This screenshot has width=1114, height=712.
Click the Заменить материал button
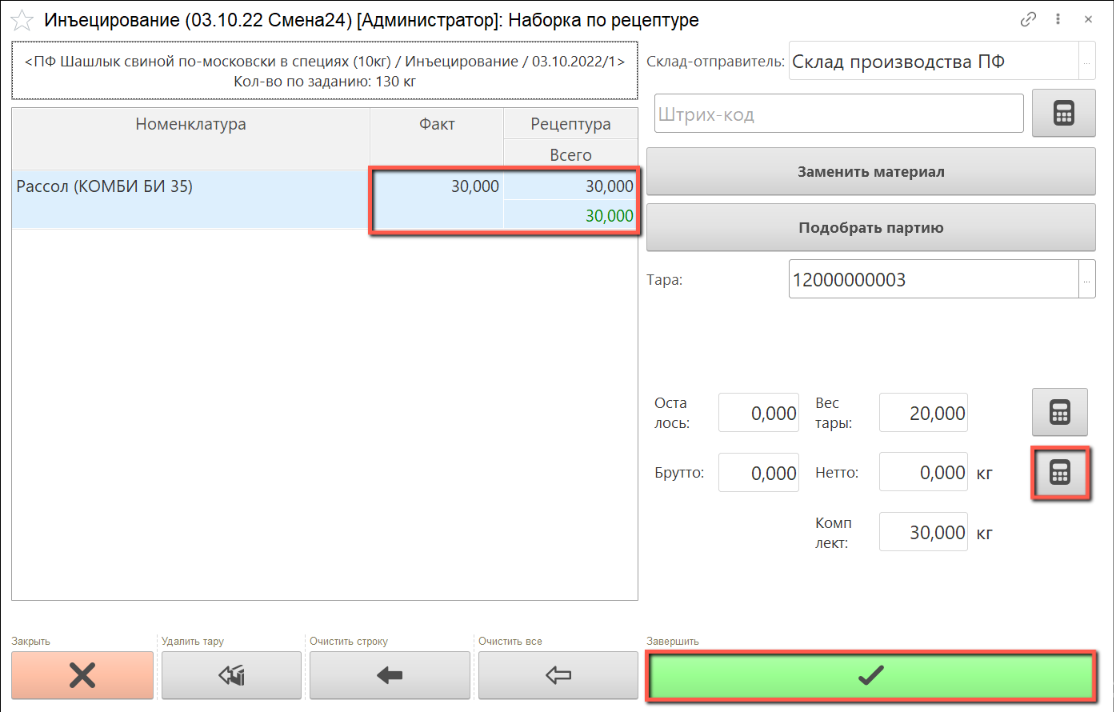point(870,172)
